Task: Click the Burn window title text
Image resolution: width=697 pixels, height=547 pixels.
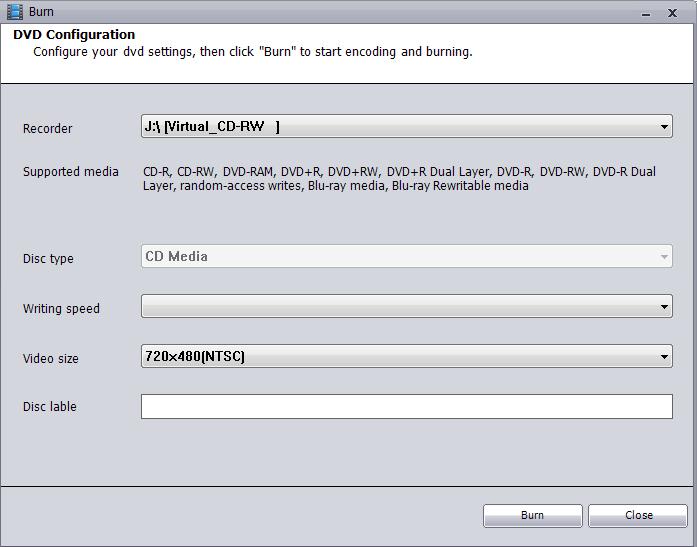Action: 41,12
